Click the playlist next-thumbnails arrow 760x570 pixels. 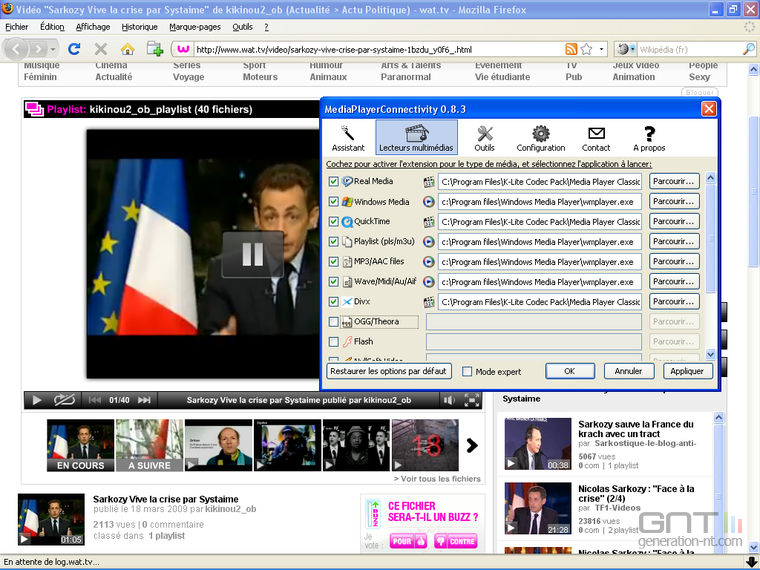click(472, 445)
